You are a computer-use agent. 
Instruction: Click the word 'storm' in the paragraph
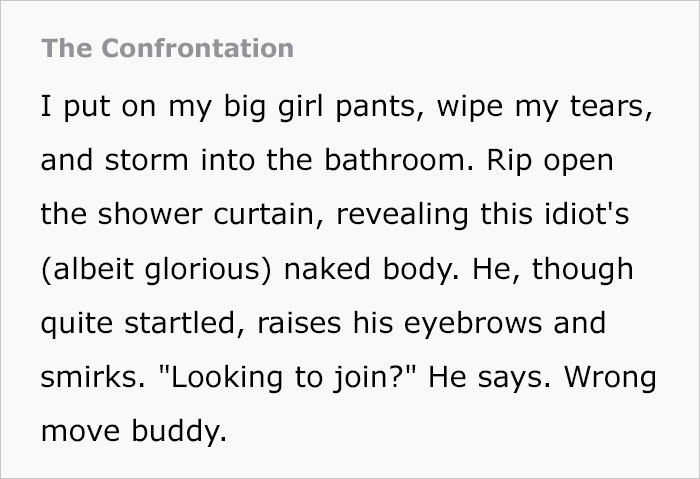146,160
